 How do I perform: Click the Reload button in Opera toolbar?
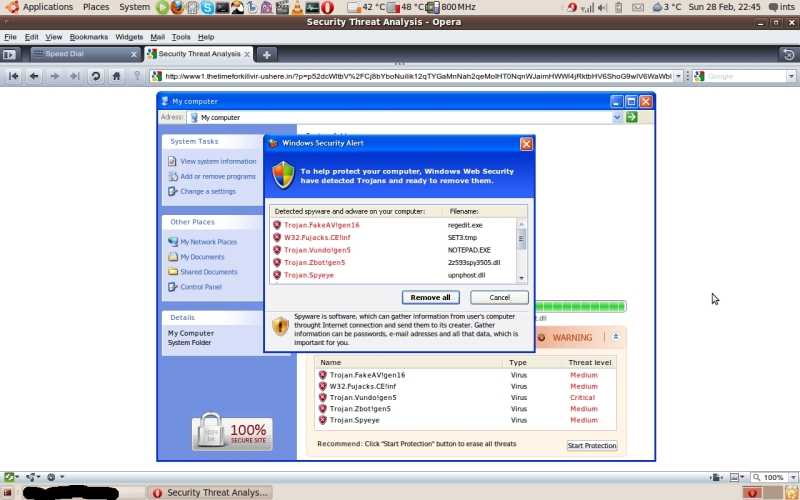tap(95, 76)
